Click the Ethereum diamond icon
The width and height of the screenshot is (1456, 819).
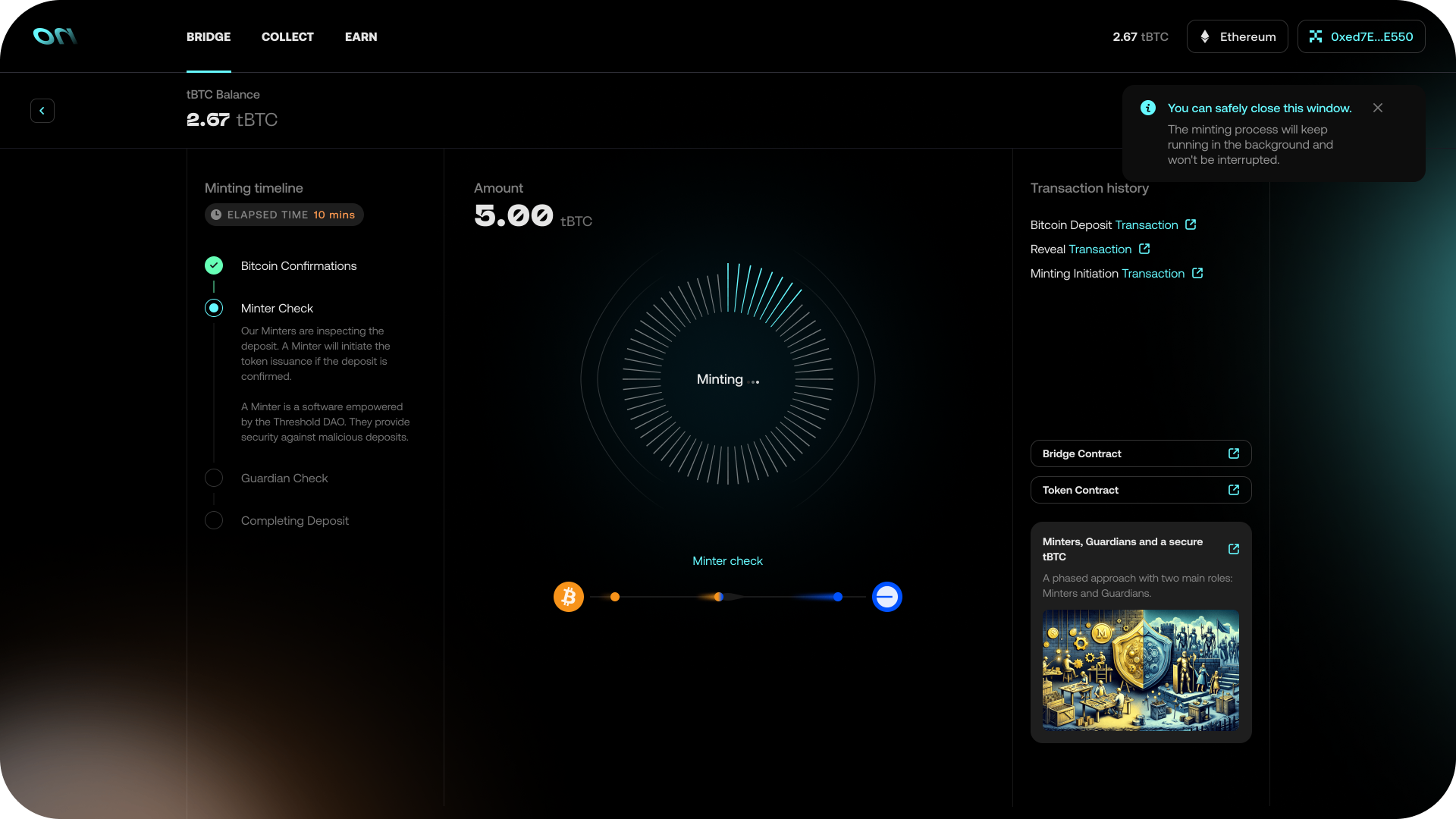coord(1205,36)
